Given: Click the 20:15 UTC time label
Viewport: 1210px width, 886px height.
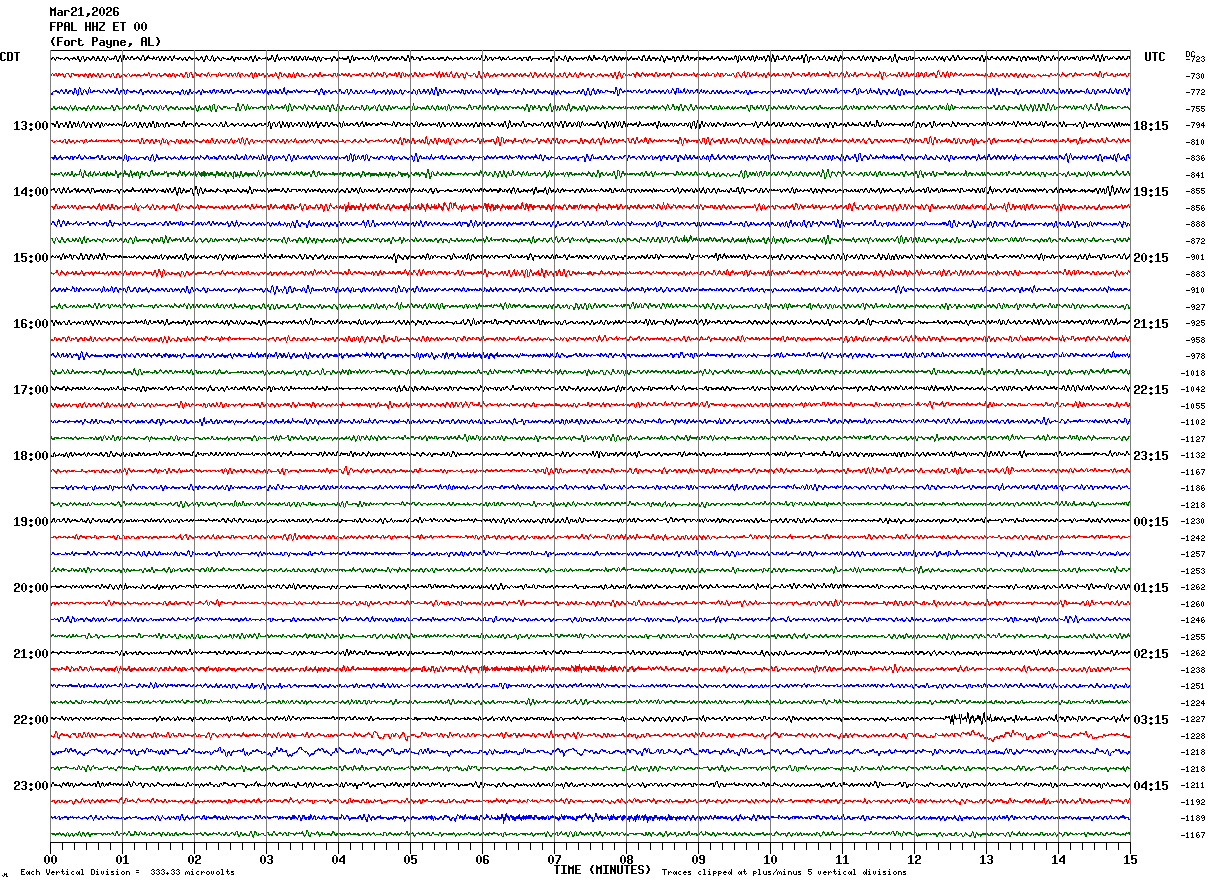Looking at the screenshot, I should 1151,258.
